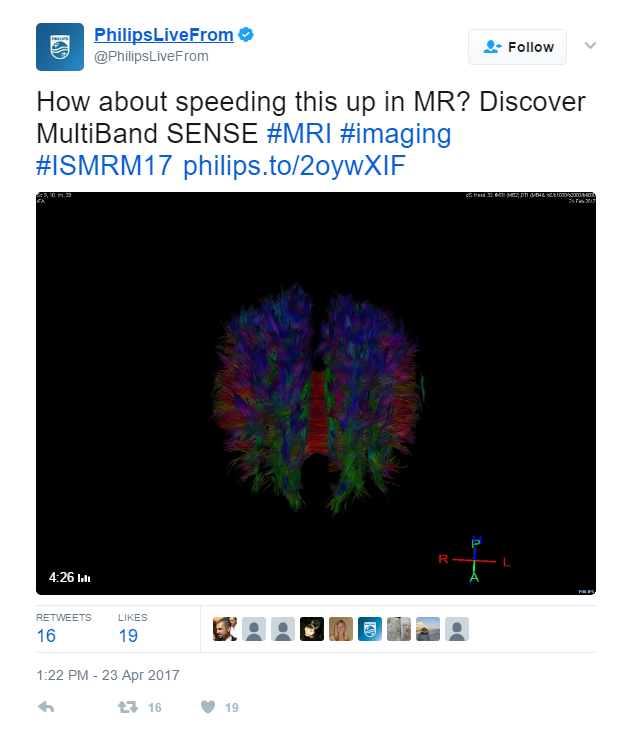Visit the philips.to/2oywXIF link
This screenshot has width=632, height=747.
(x=294, y=166)
